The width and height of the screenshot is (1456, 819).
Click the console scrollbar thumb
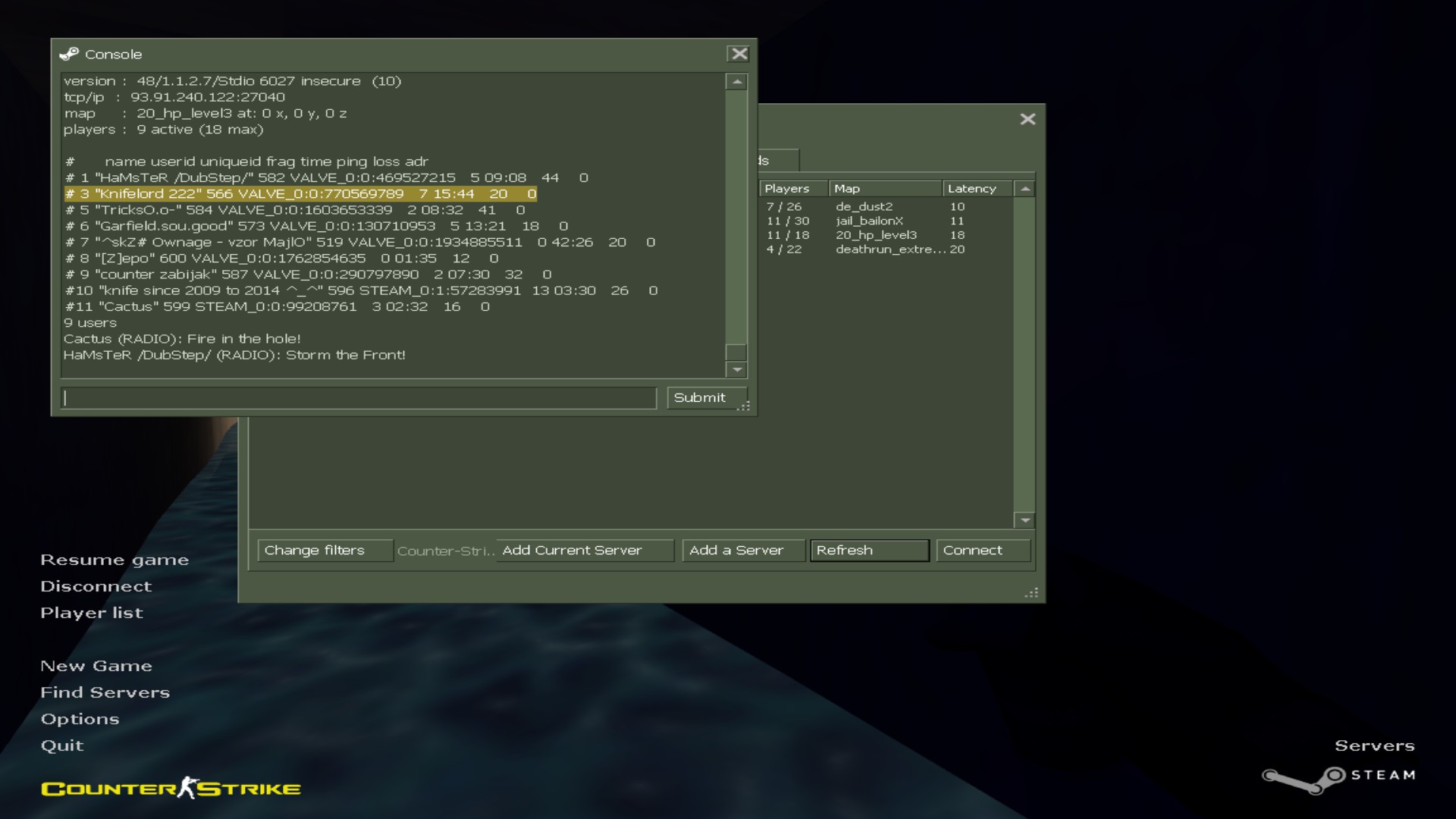click(736, 353)
